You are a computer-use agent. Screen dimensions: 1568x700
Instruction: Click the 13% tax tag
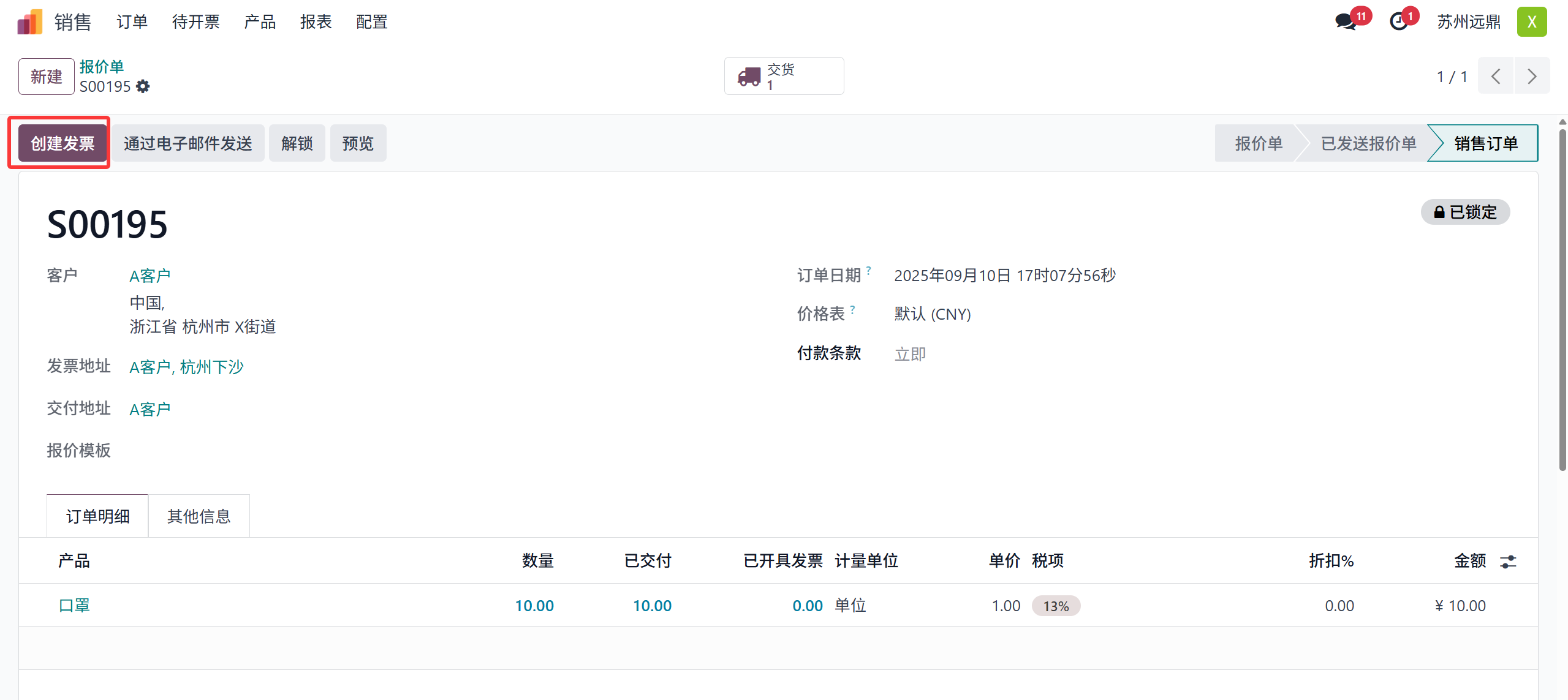[x=1056, y=606]
